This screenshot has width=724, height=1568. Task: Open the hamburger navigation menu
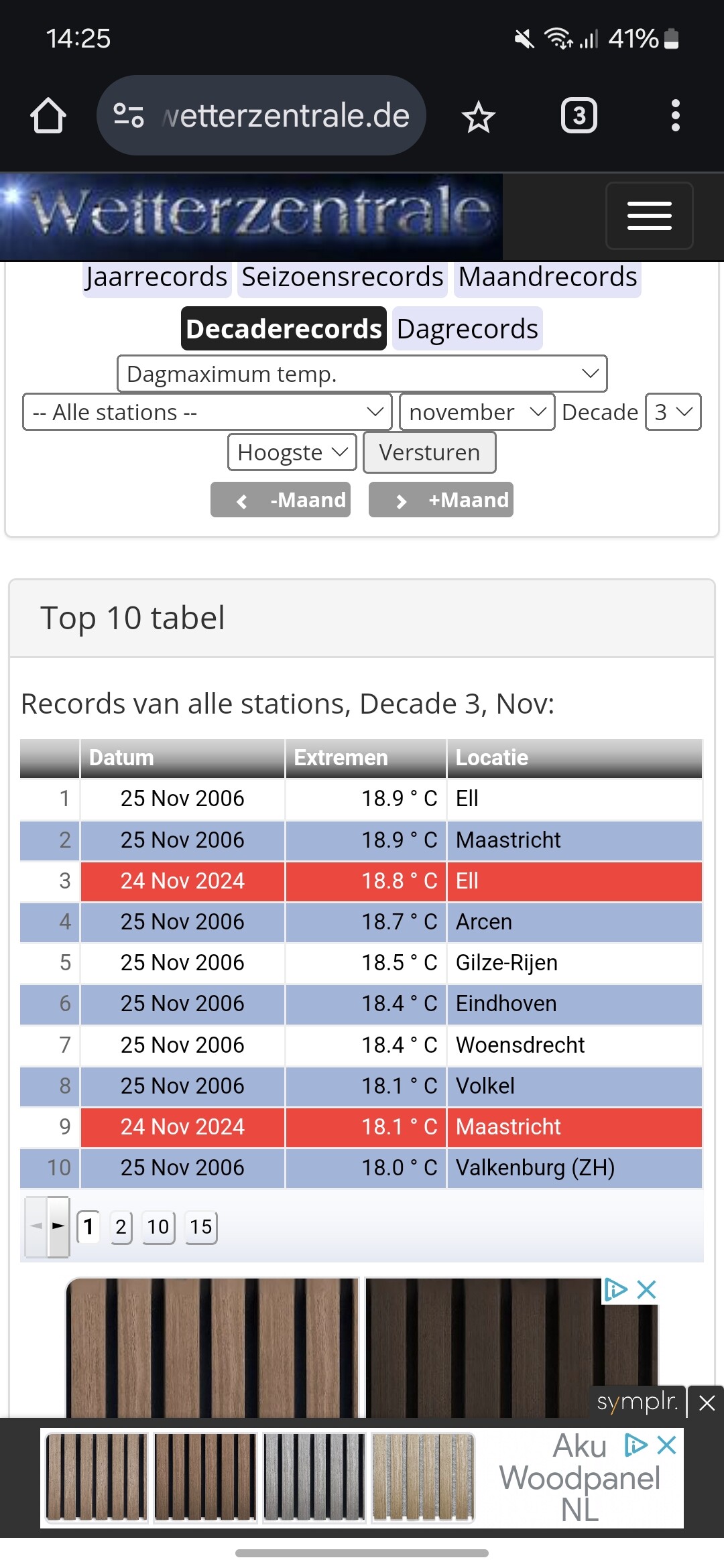(649, 216)
